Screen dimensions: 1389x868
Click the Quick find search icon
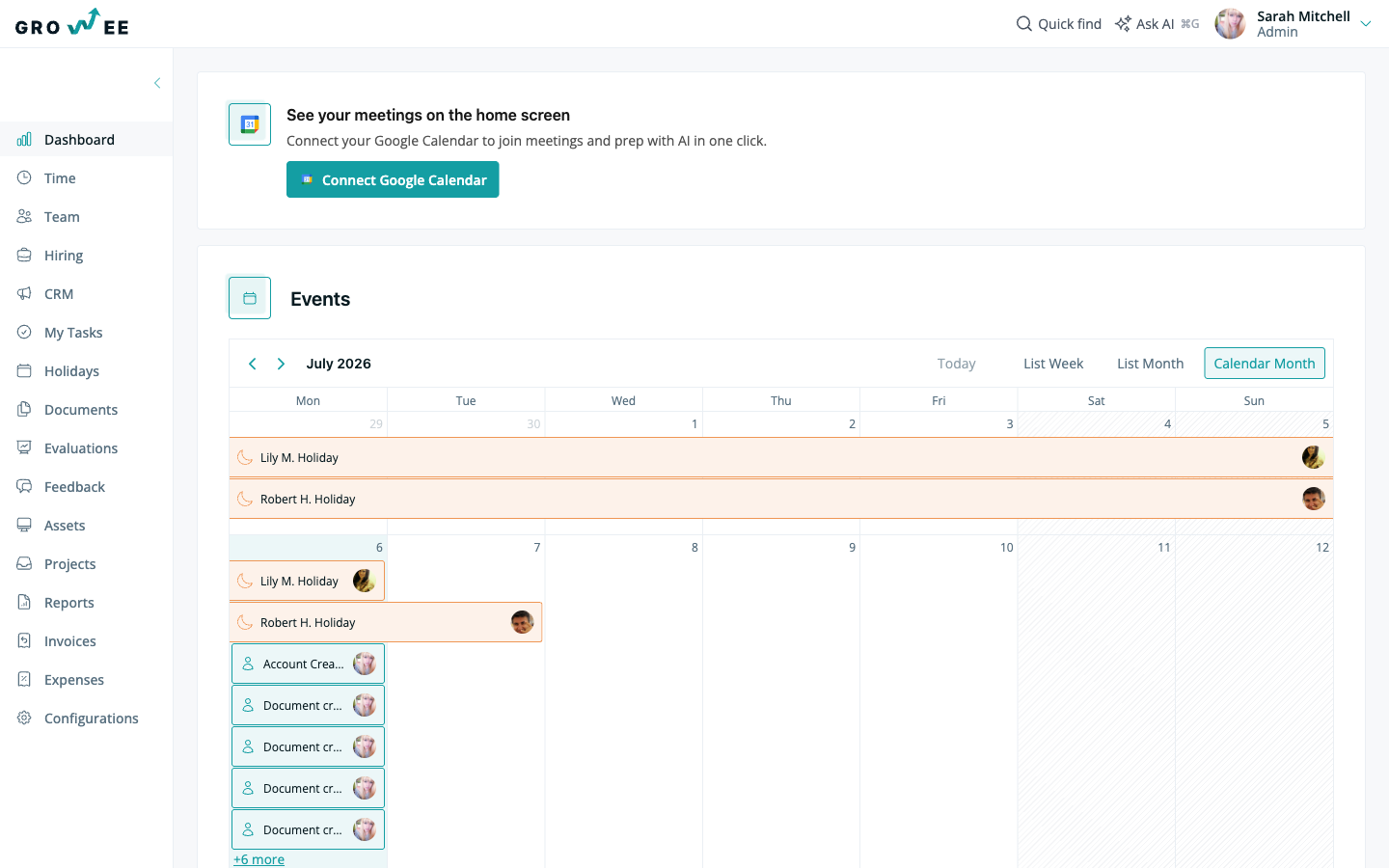pos(1024,23)
